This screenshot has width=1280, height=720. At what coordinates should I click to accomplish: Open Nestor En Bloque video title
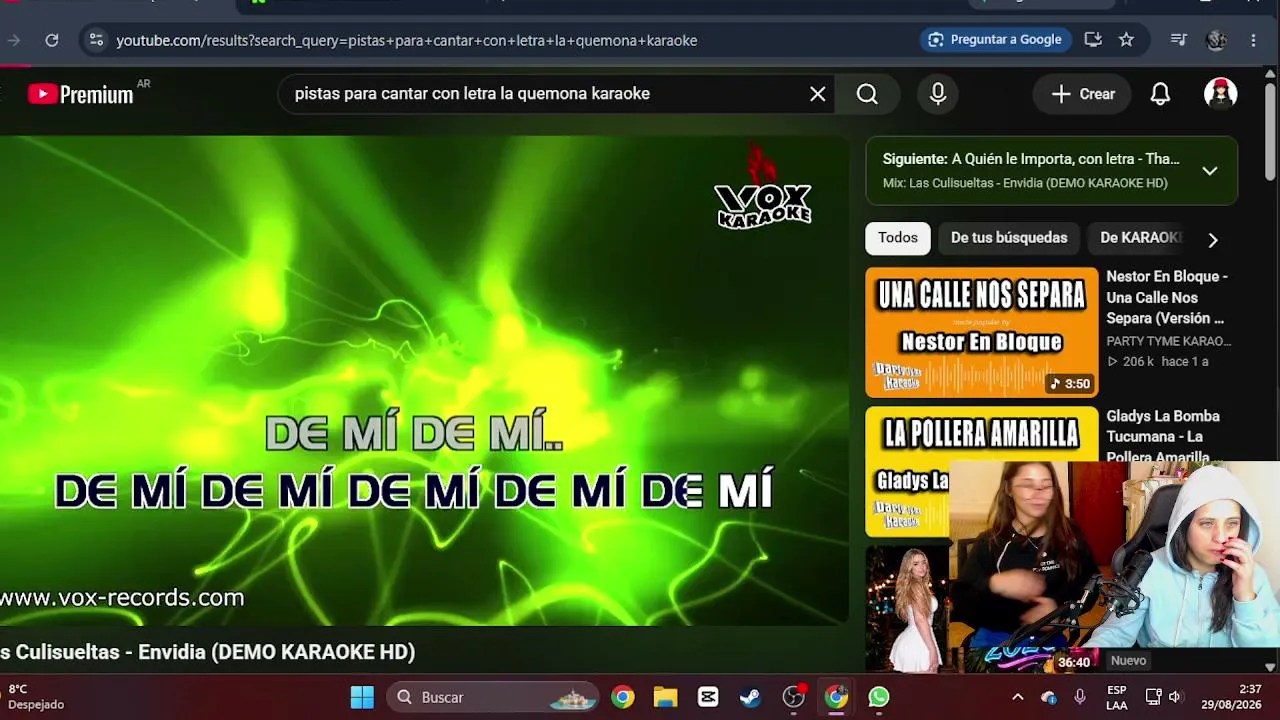1167,297
